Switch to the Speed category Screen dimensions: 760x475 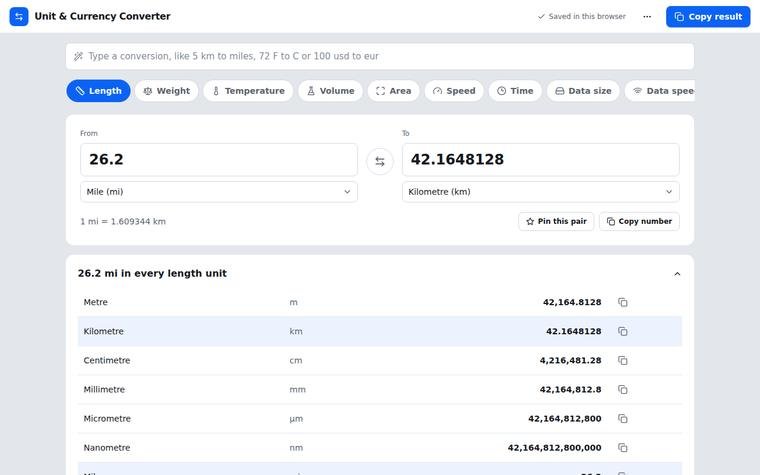[454, 91]
